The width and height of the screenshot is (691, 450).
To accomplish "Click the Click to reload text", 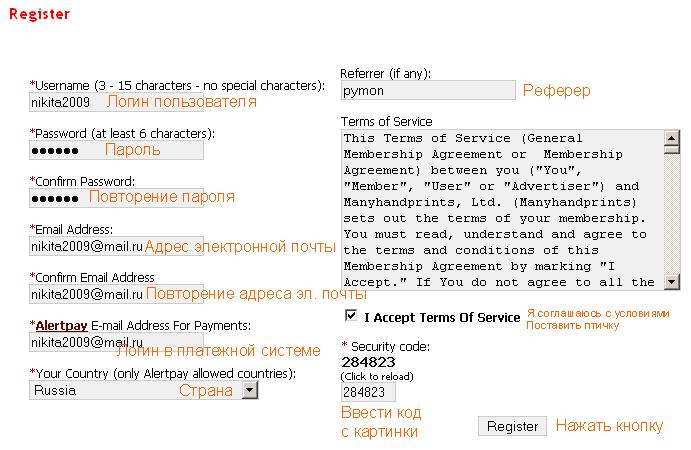I will [377, 377].
